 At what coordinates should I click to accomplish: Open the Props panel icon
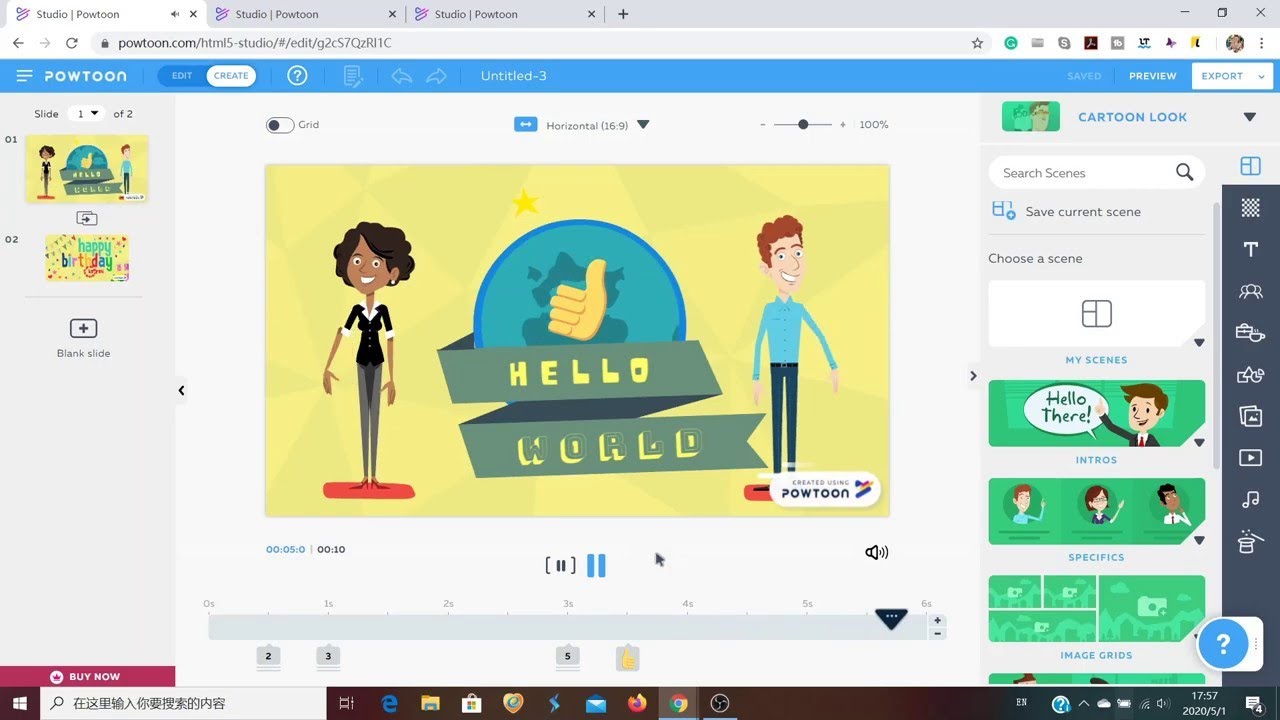[1250, 332]
